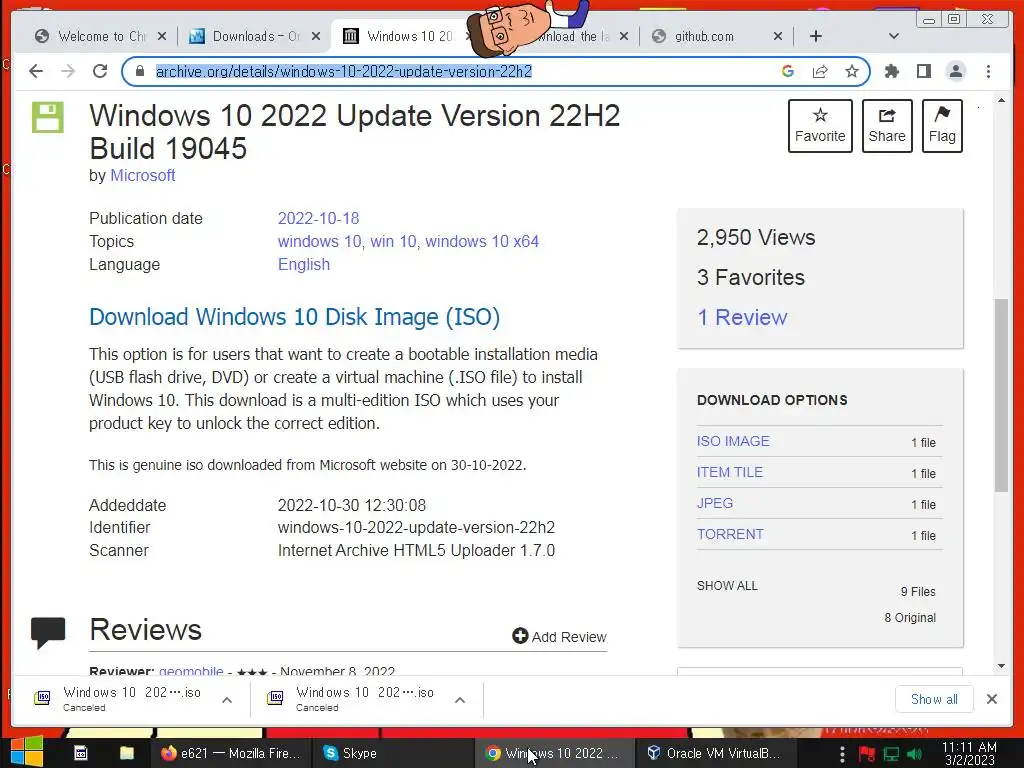Open the tray overflow dots
Screen dimensions: 1024x768
(x=842, y=754)
